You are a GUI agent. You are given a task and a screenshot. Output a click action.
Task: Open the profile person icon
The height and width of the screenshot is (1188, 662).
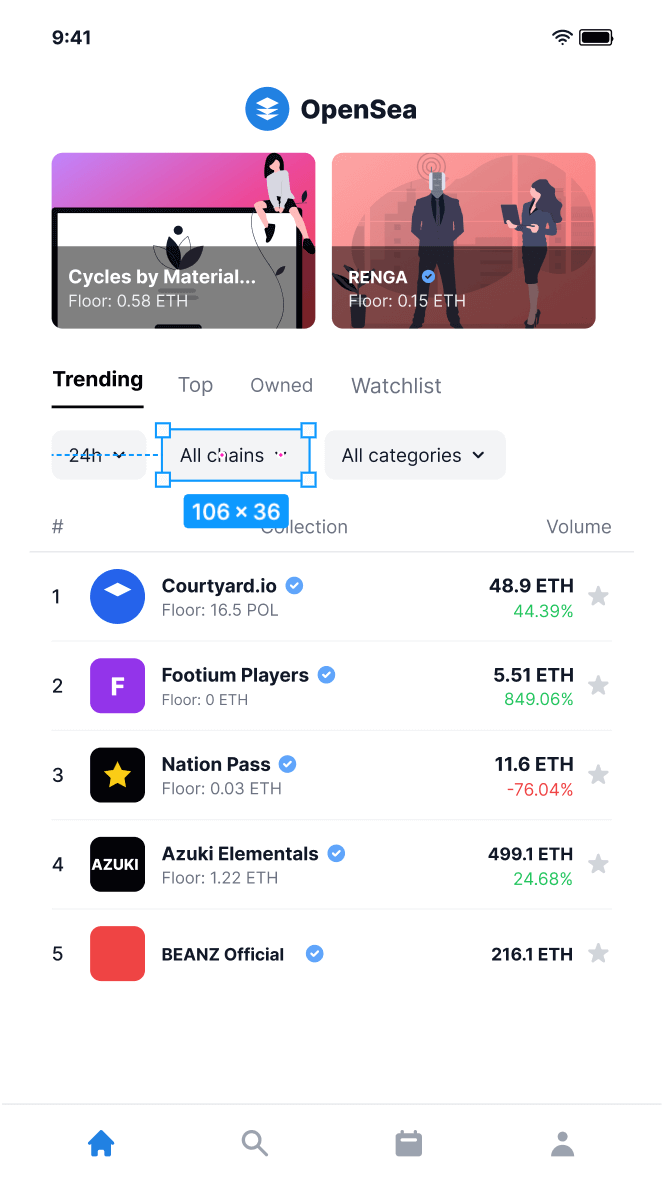[x=562, y=1143]
